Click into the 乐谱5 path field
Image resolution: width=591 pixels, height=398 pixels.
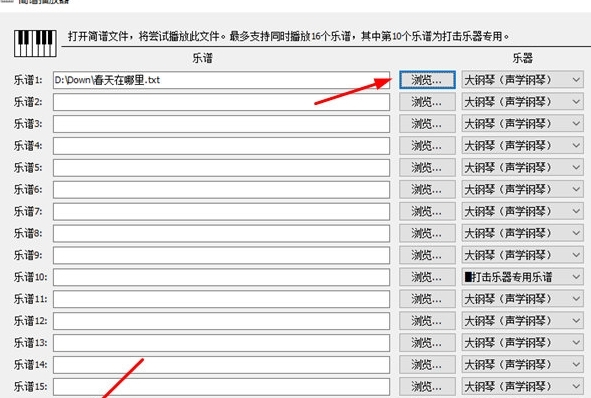pos(221,167)
